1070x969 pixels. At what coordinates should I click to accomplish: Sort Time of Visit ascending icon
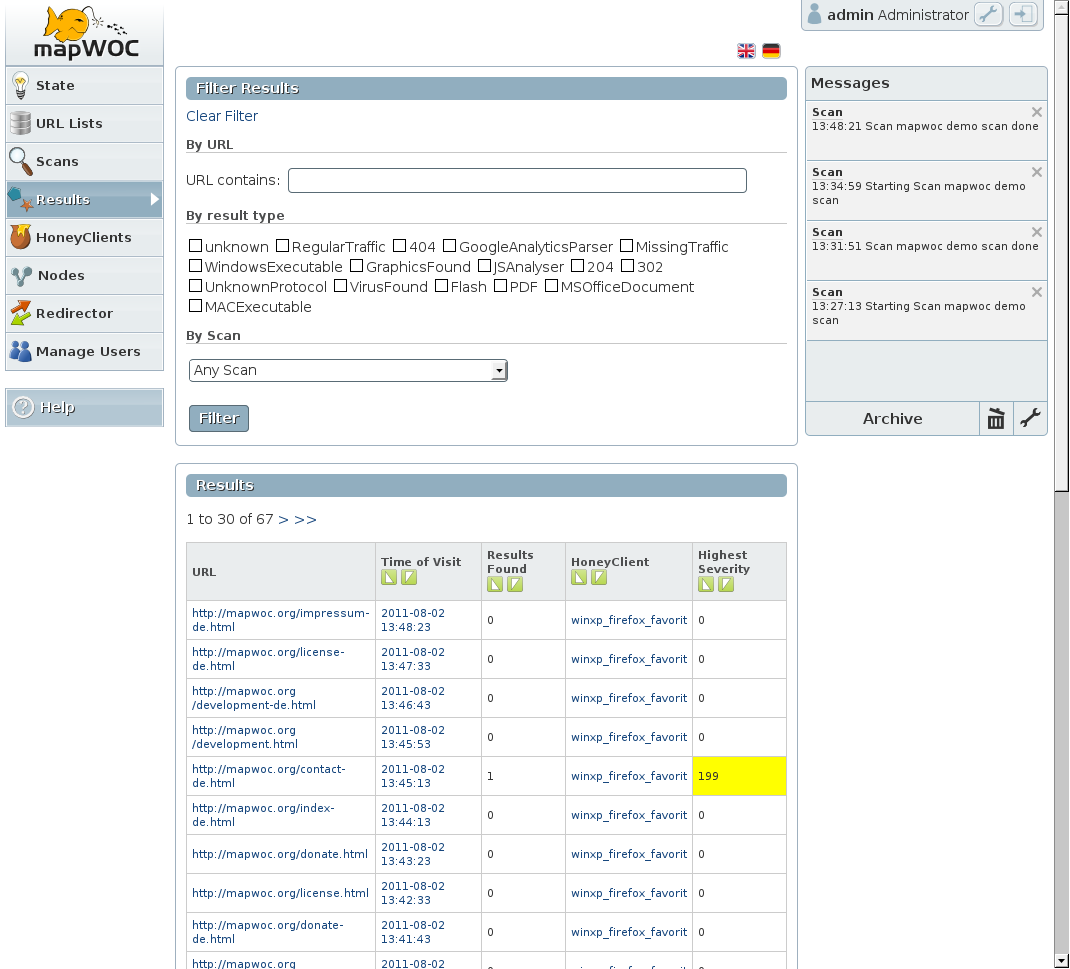coord(389,578)
